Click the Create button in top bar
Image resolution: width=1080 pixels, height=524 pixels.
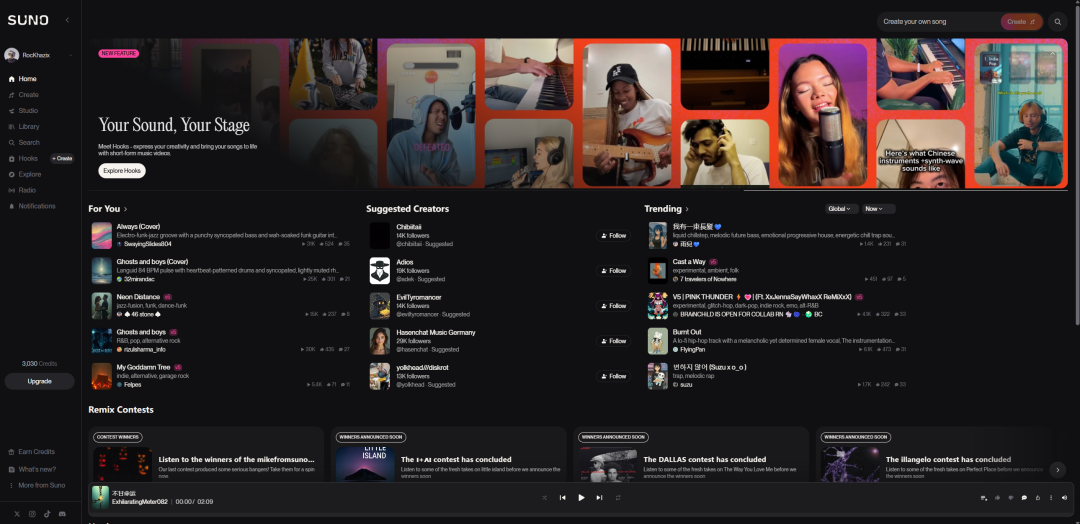[1021, 22]
